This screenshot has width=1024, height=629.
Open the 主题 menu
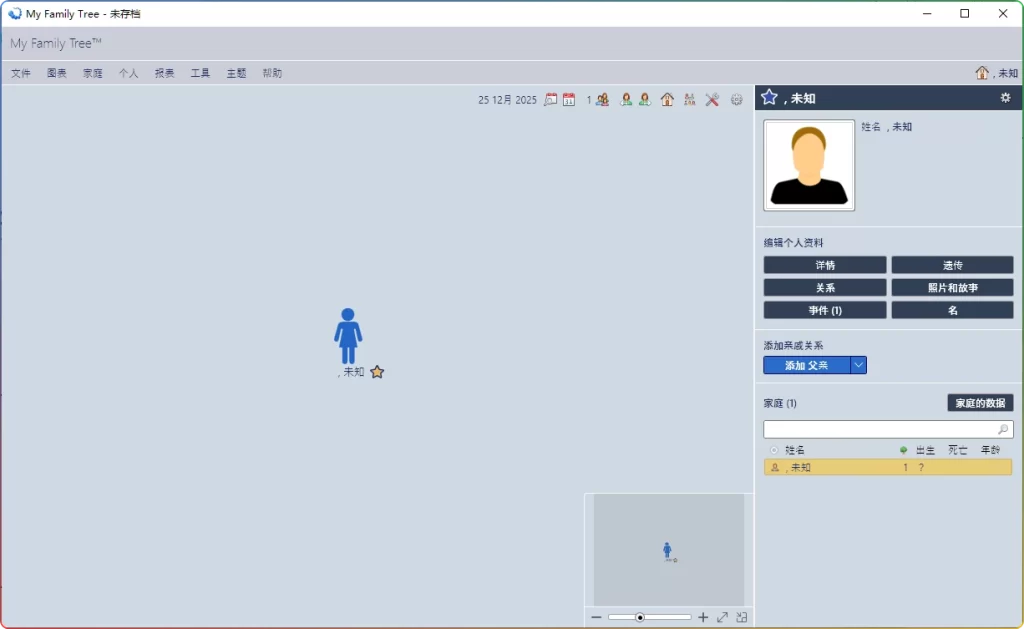pos(235,72)
